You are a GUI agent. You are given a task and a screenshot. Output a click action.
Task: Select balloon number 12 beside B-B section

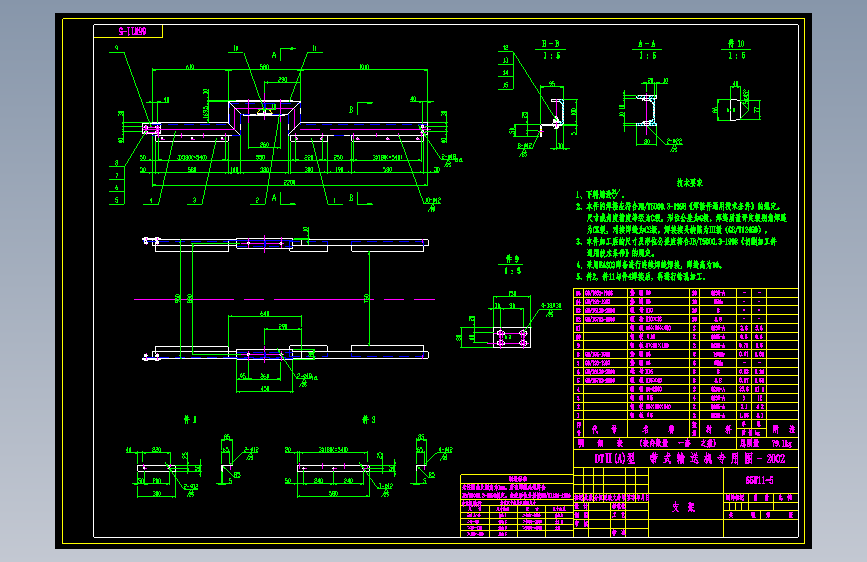505,48
